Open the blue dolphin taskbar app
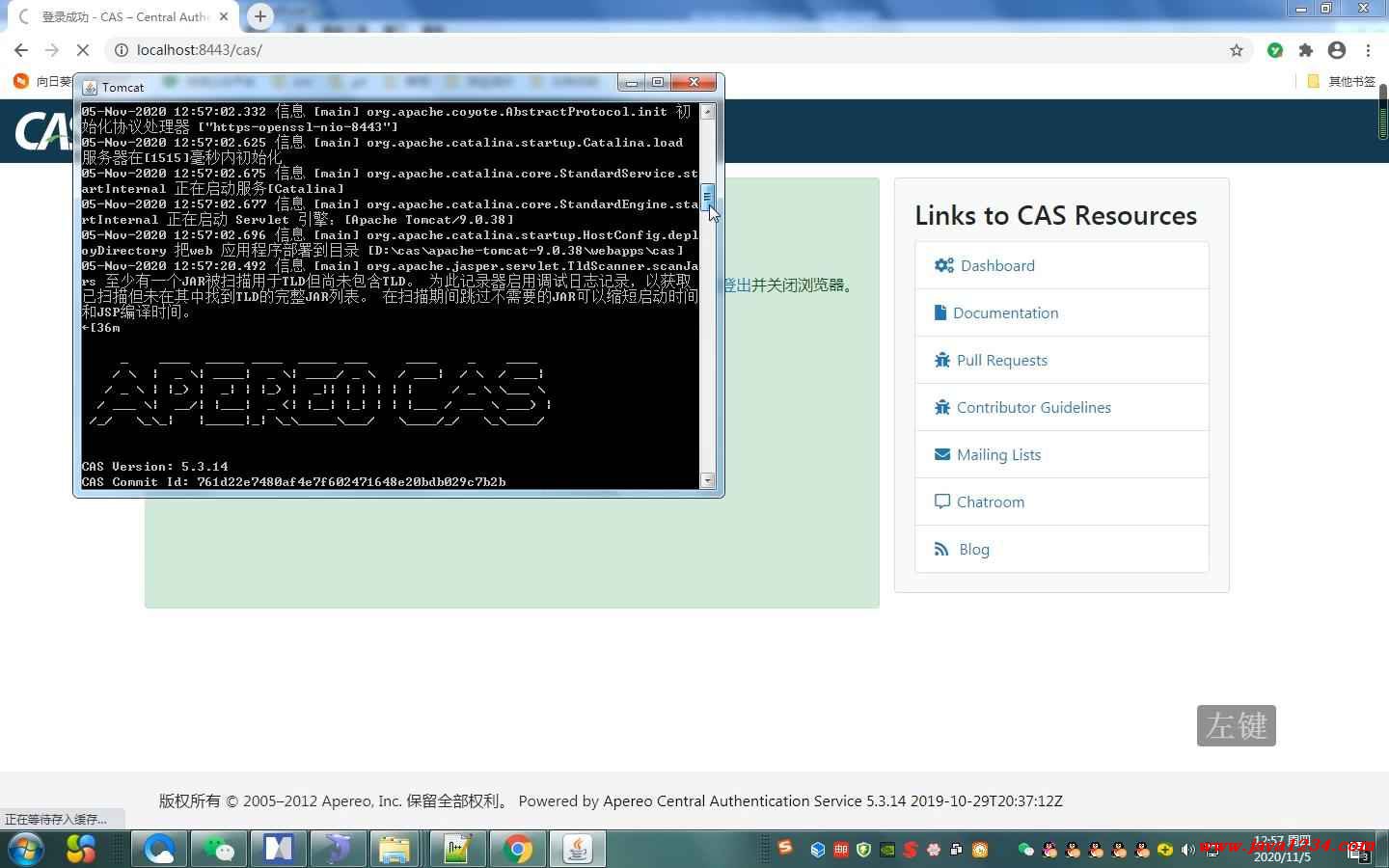 338,849
